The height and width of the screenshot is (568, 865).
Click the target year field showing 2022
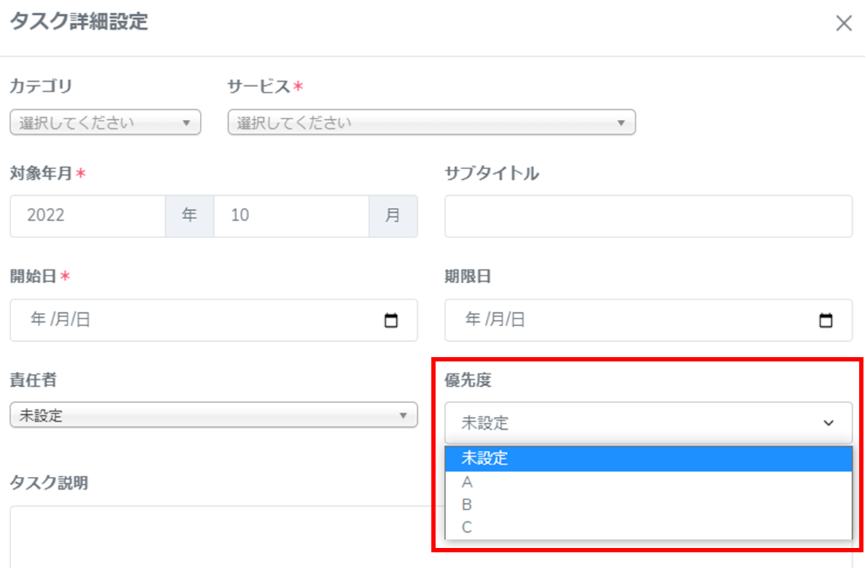coord(88,216)
